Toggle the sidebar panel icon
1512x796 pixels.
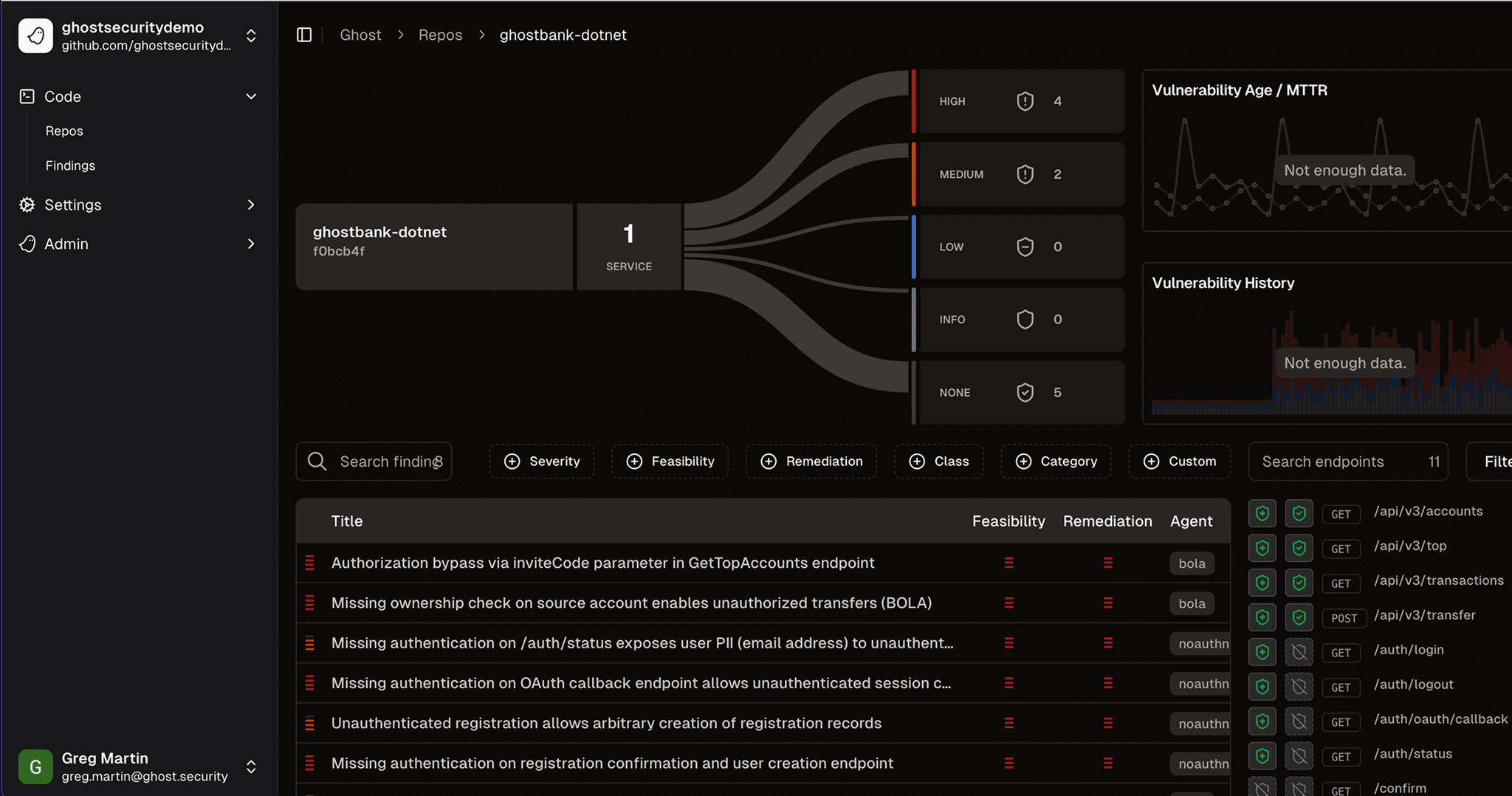(x=304, y=35)
